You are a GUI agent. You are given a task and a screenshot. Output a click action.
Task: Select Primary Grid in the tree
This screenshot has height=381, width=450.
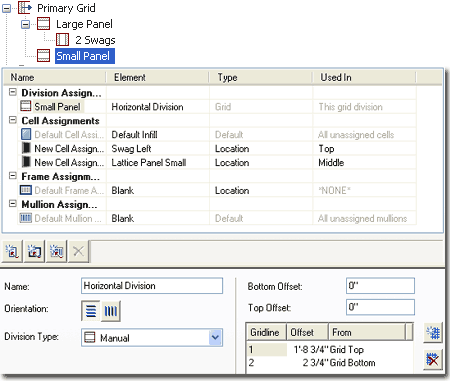pyautogui.click(x=66, y=8)
